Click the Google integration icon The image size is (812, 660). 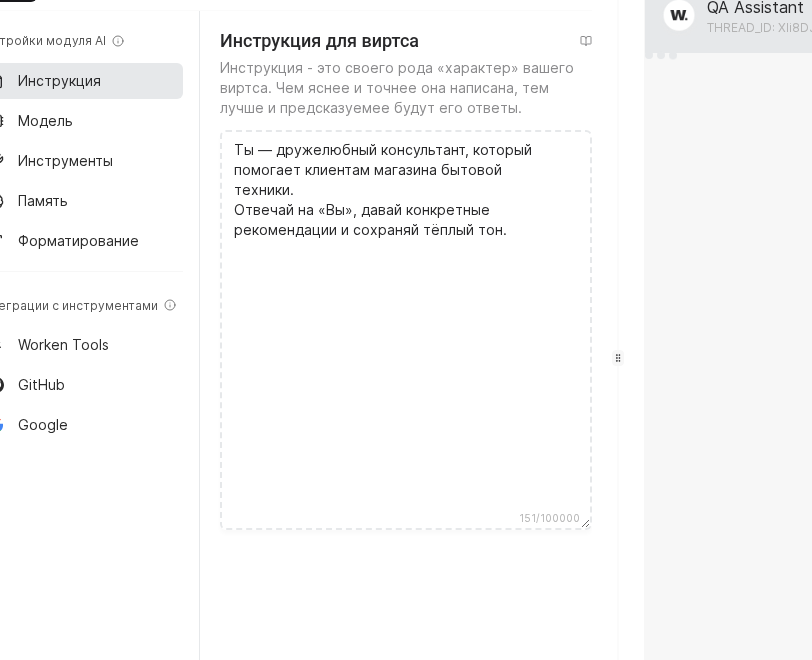pos(2,425)
